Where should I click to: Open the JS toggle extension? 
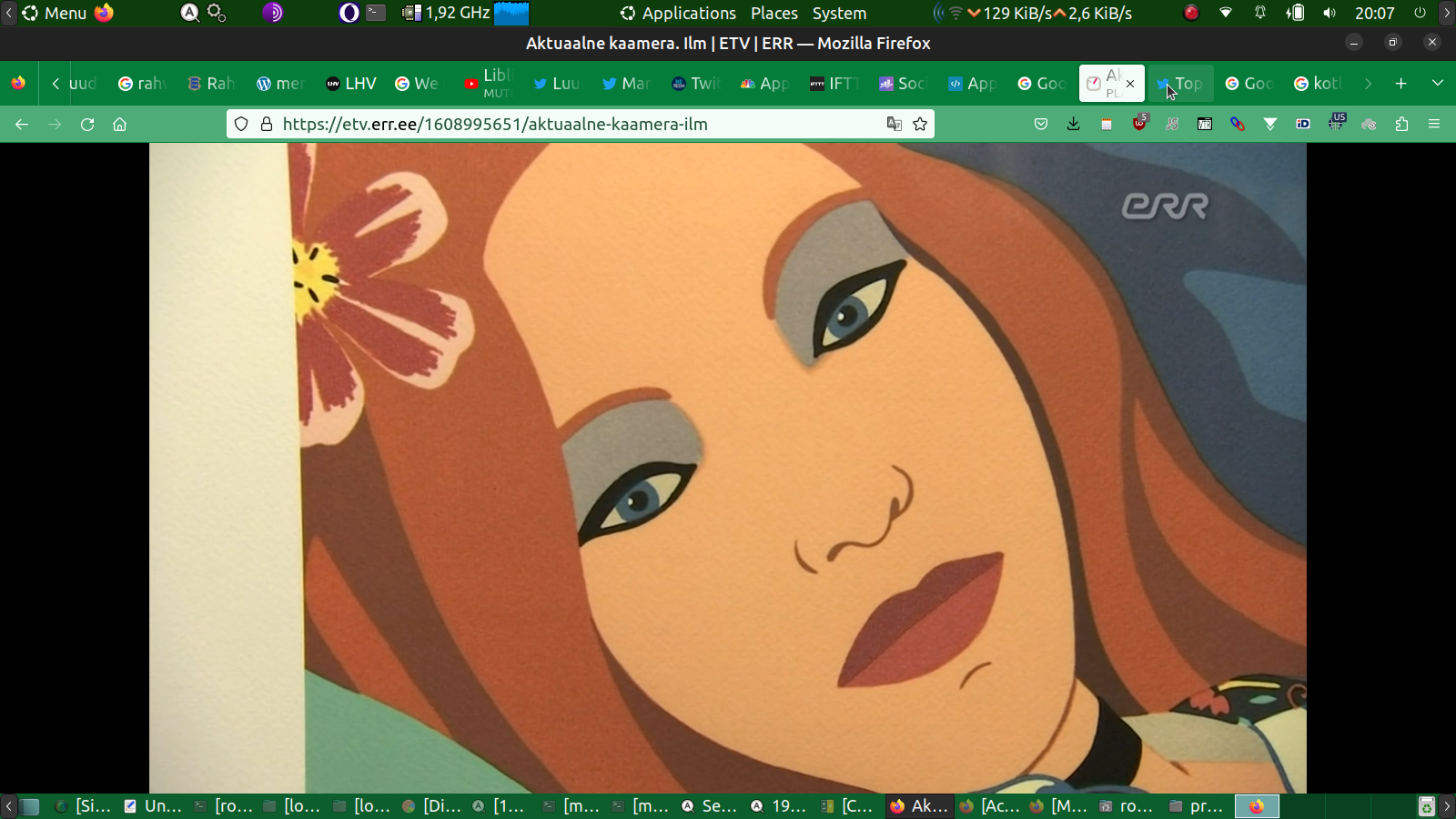[x=1172, y=125]
